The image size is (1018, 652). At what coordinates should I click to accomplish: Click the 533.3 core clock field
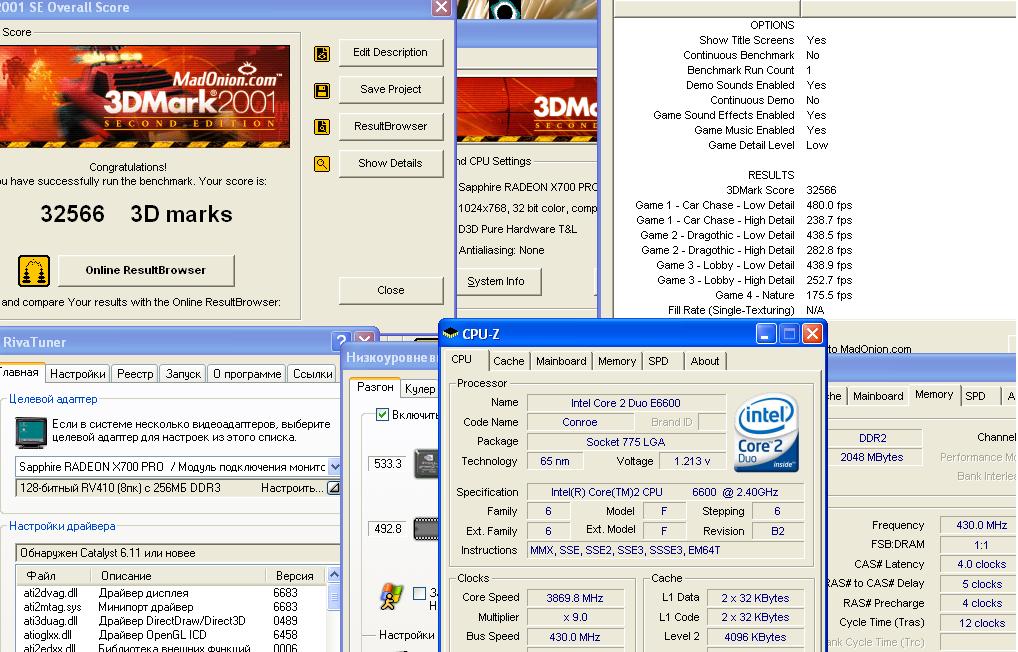click(x=388, y=464)
